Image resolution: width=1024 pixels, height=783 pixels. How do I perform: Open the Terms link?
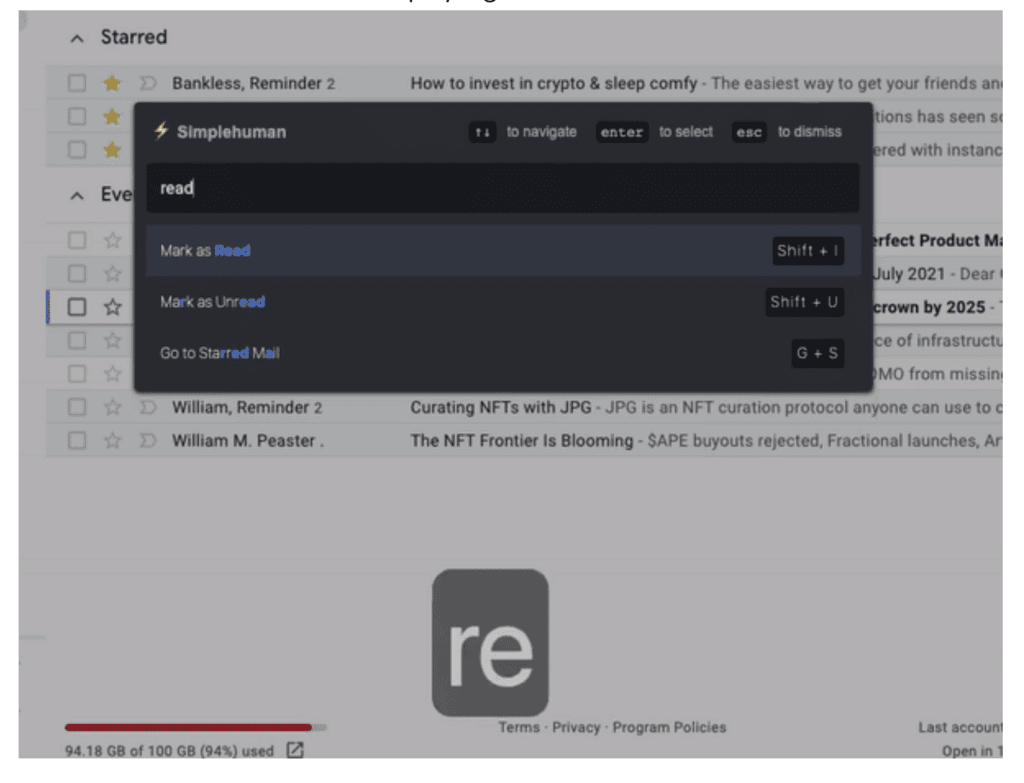coord(519,727)
